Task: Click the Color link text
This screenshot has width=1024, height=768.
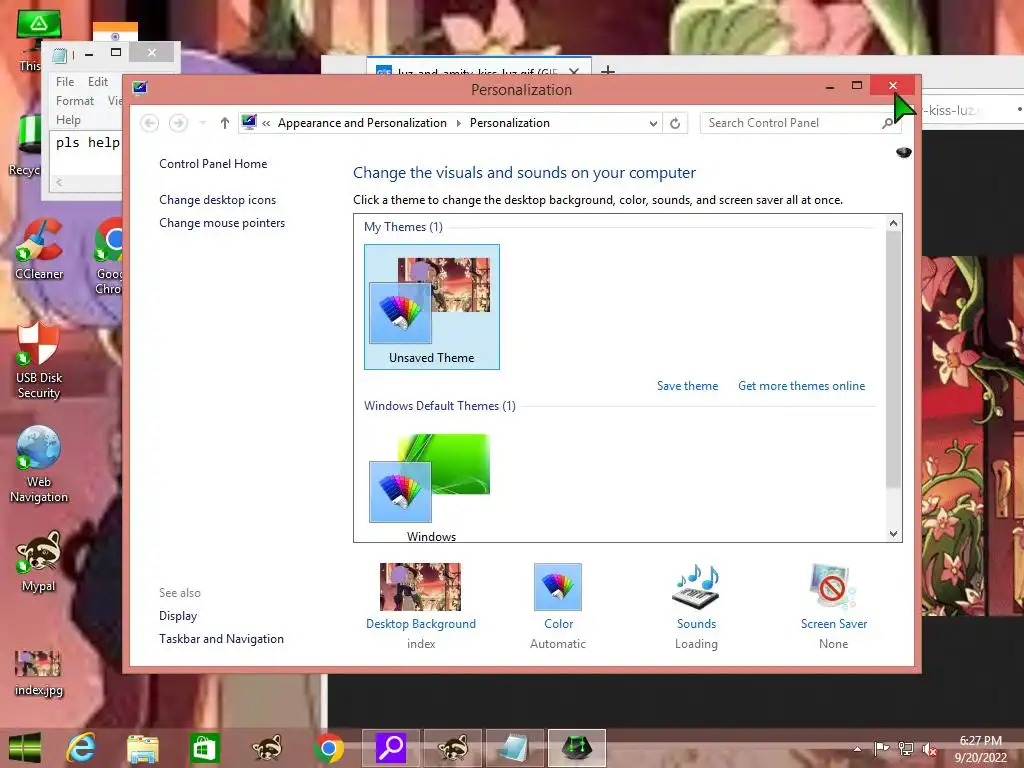Action: click(558, 624)
